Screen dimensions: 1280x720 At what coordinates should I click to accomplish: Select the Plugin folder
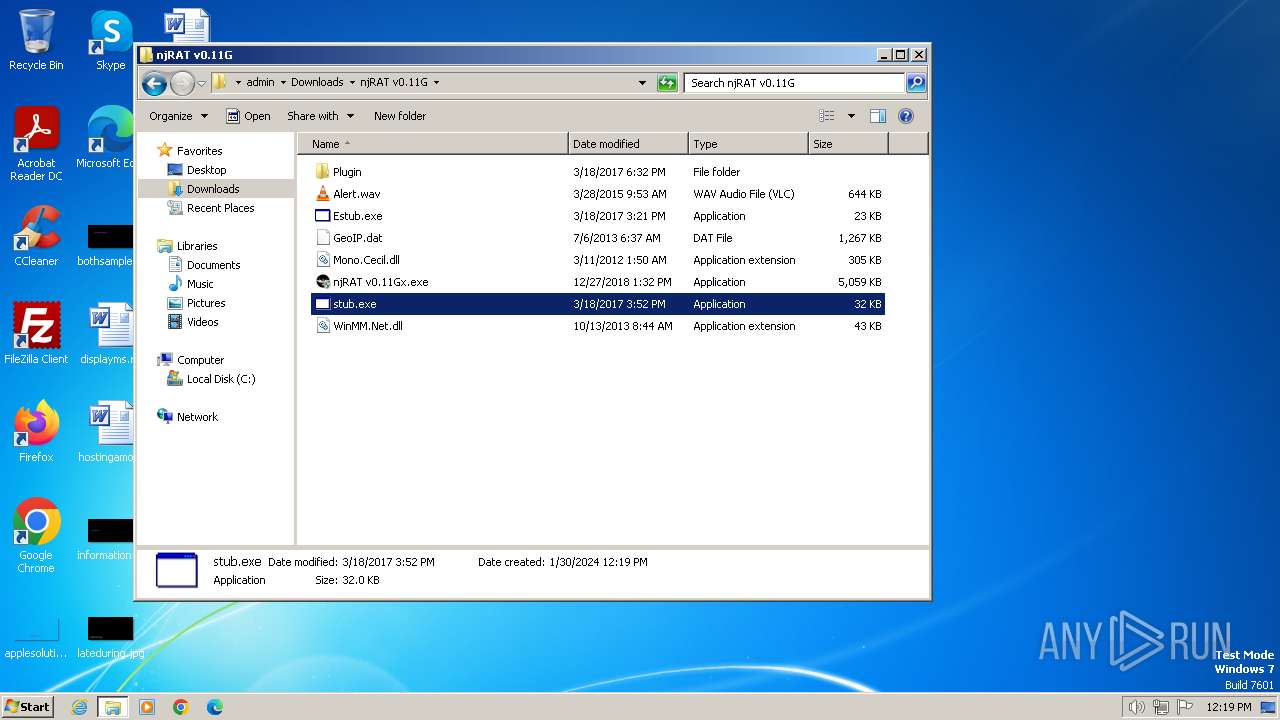coord(598,172)
